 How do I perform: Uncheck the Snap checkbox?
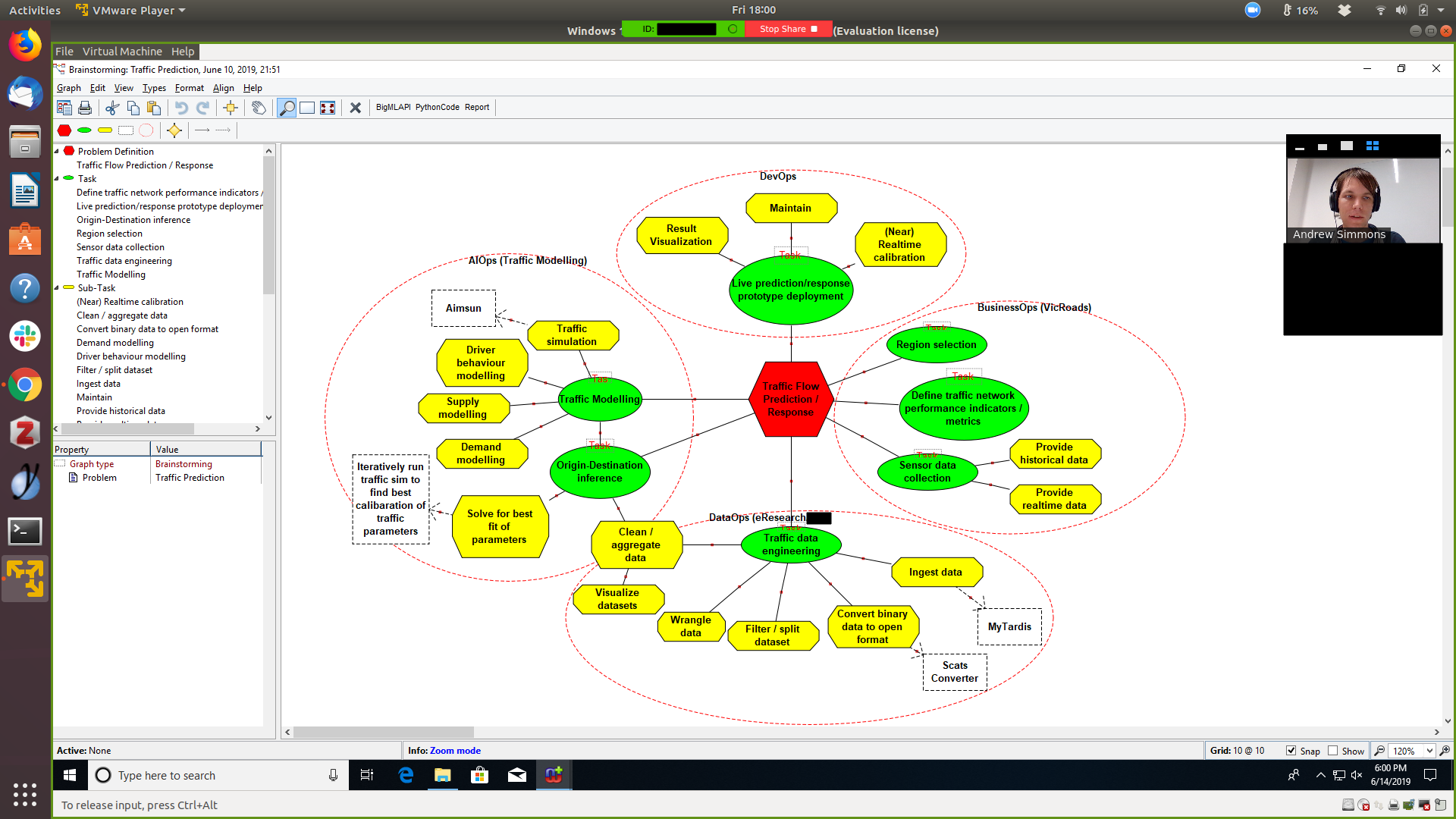(x=1291, y=751)
